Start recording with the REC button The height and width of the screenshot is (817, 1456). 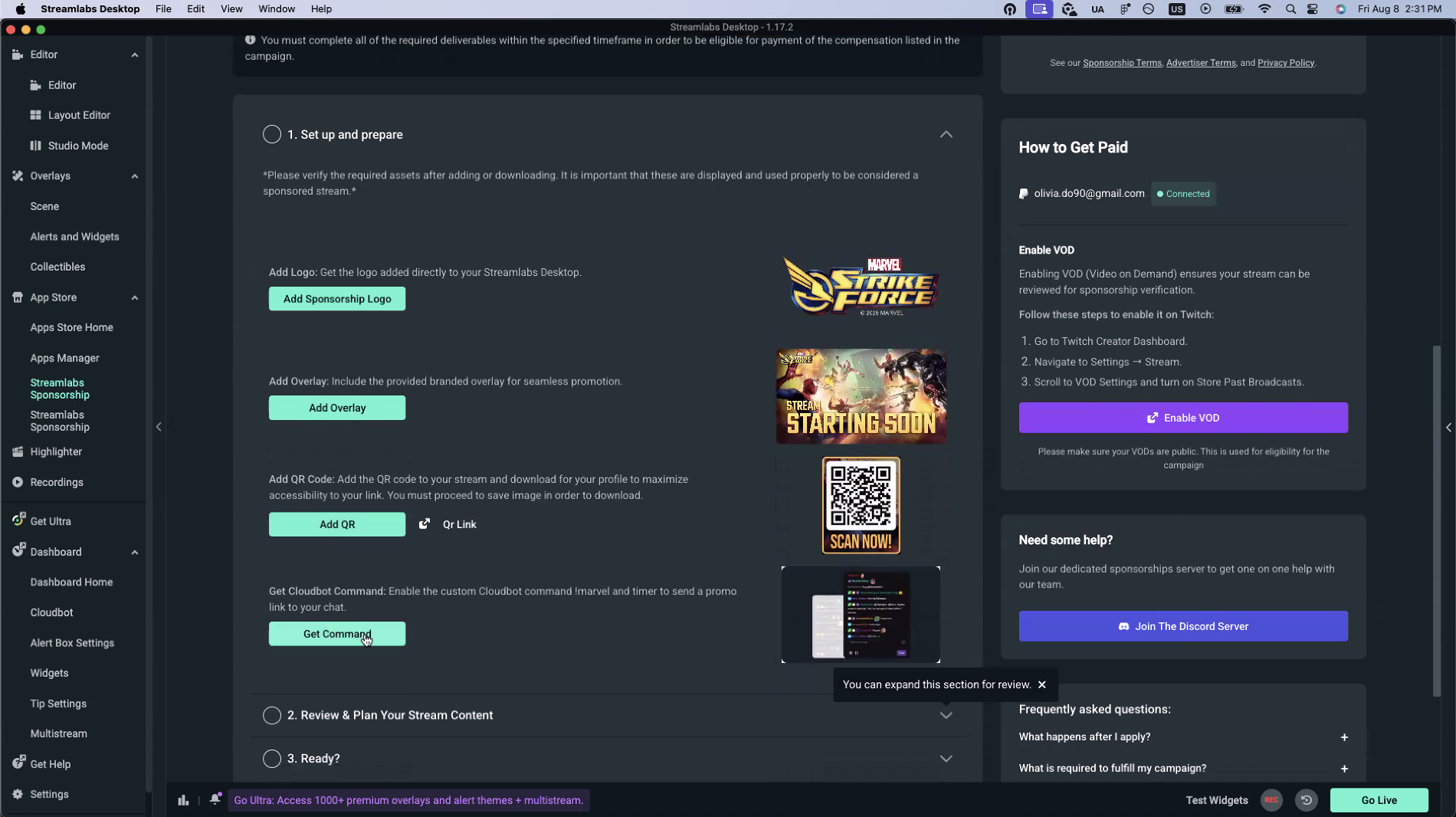point(1271,800)
